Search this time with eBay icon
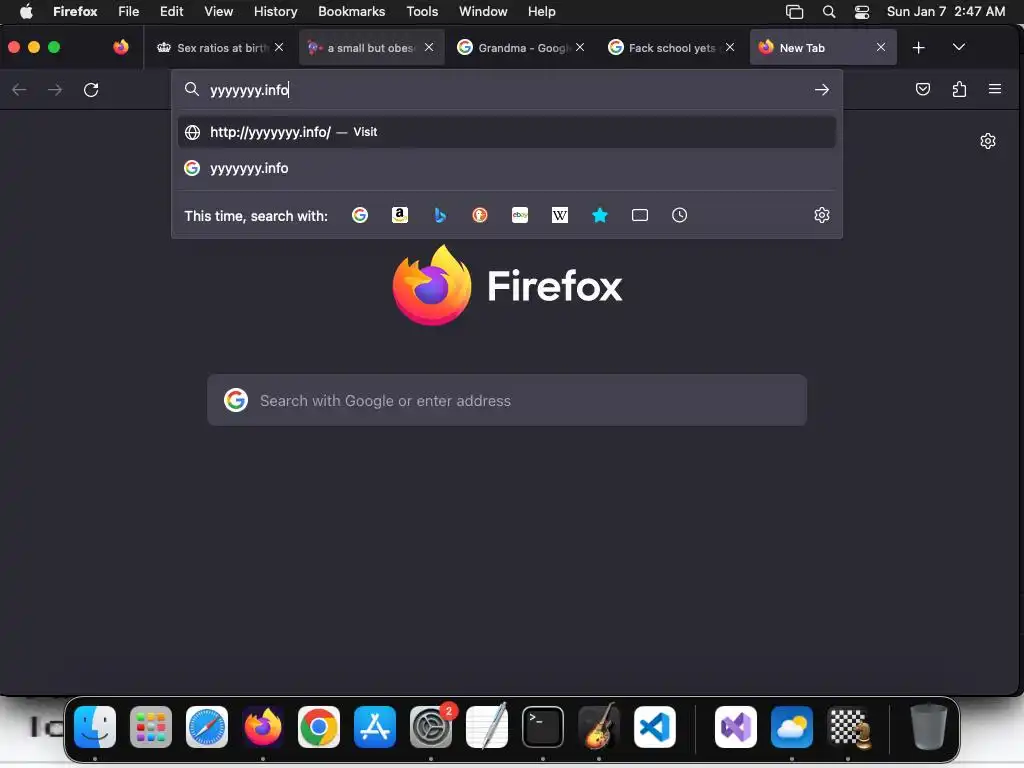The width and height of the screenshot is (1024, 768). coord(520,215)
